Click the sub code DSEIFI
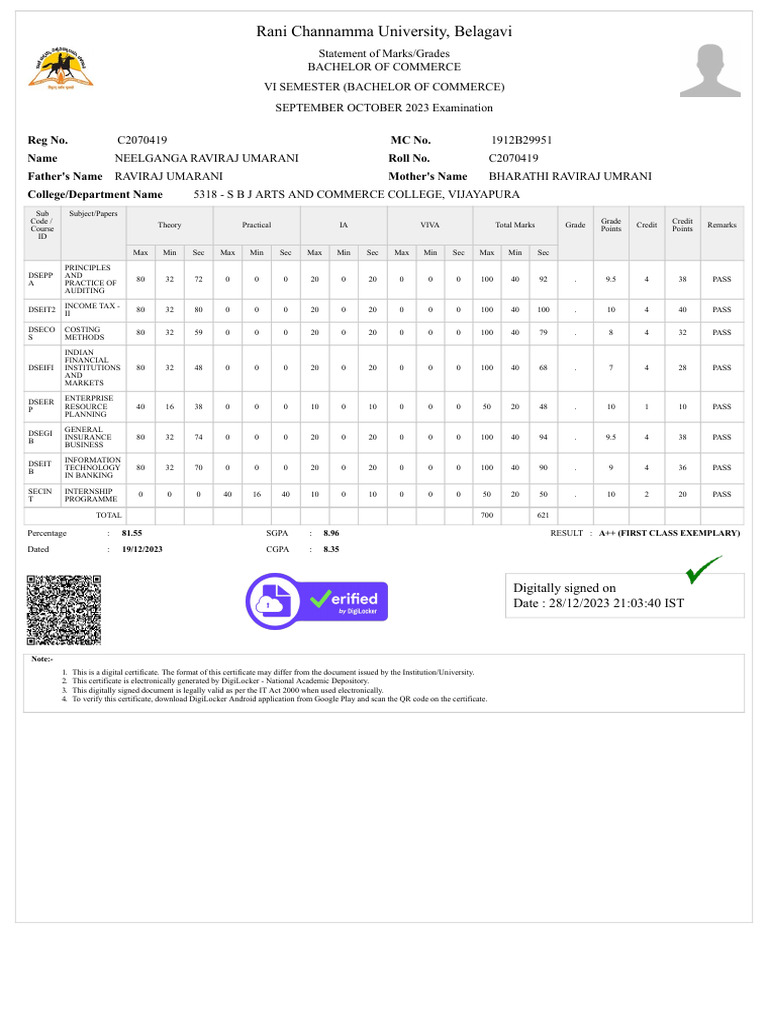This screenshot has height=1024, width=768. (x=41, y=368)
